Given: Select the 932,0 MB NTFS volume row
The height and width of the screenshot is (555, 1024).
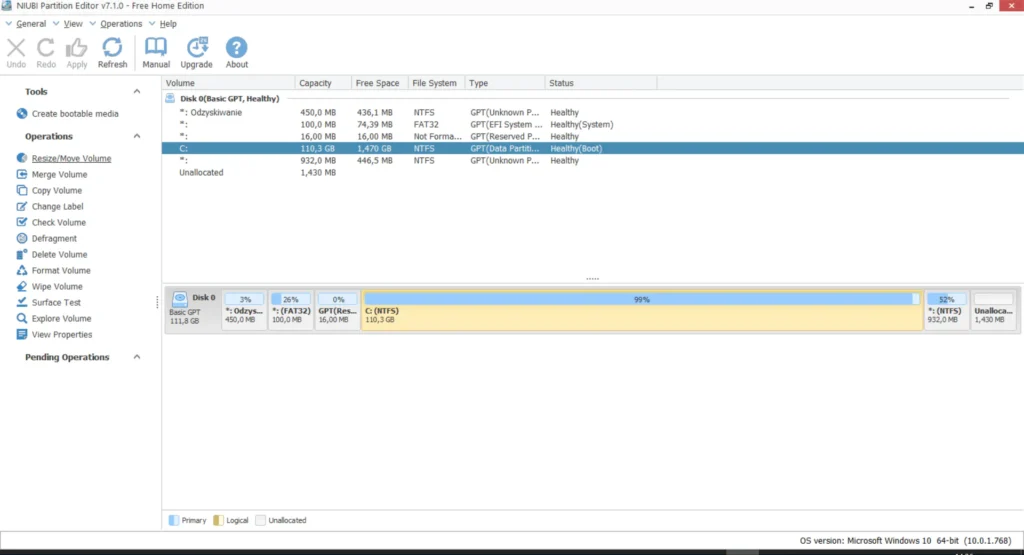Looking at the screenshot, I should click(x=593, y=160).
